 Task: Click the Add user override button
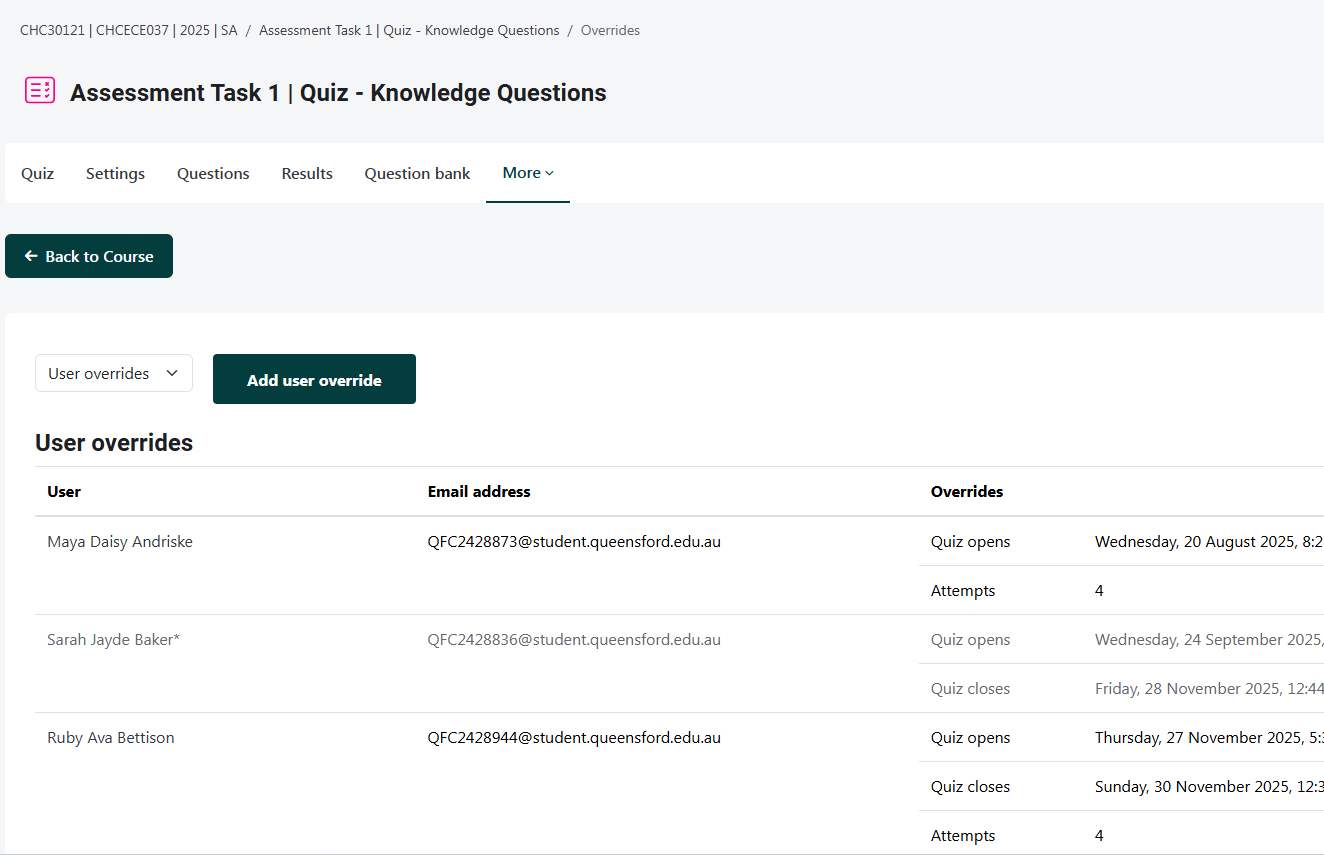314,380
